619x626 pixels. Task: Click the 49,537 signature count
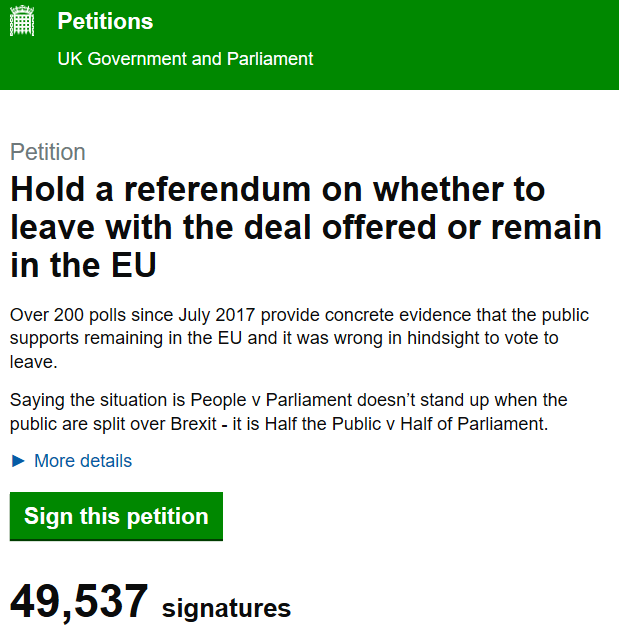coord(79,602)
